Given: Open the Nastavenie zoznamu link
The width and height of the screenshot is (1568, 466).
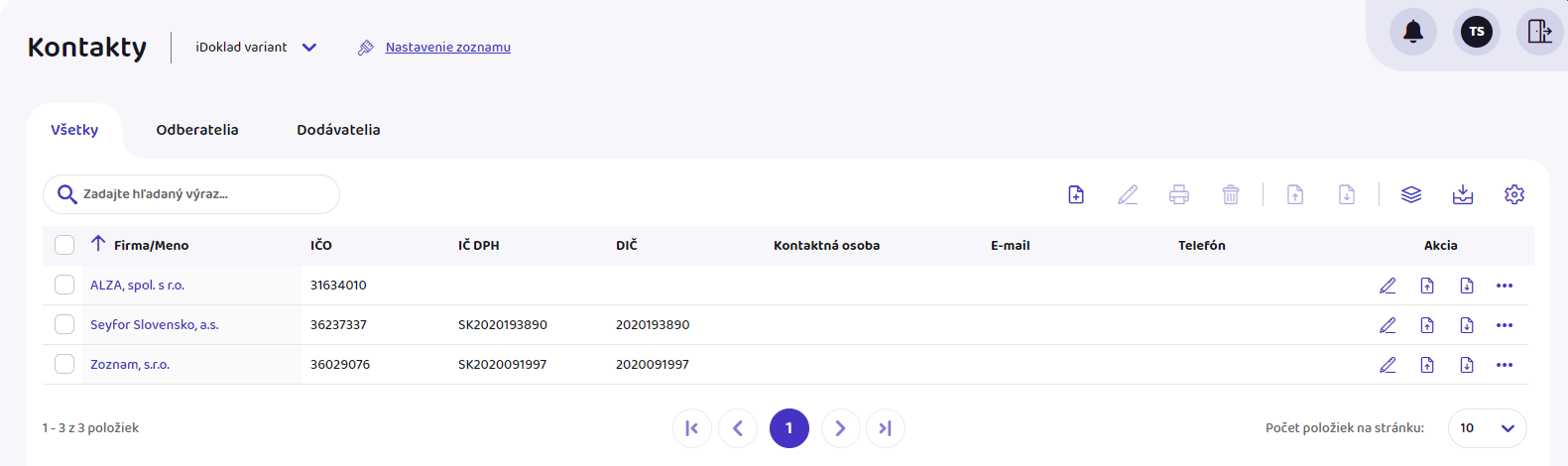Looking at the screenshot, I should (x=447, y=48).
